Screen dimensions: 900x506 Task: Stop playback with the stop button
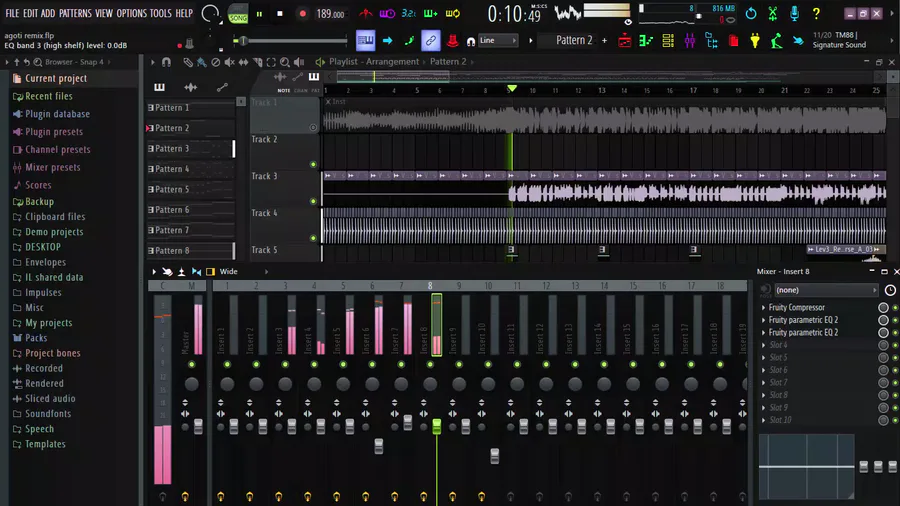tap(280, 14)
